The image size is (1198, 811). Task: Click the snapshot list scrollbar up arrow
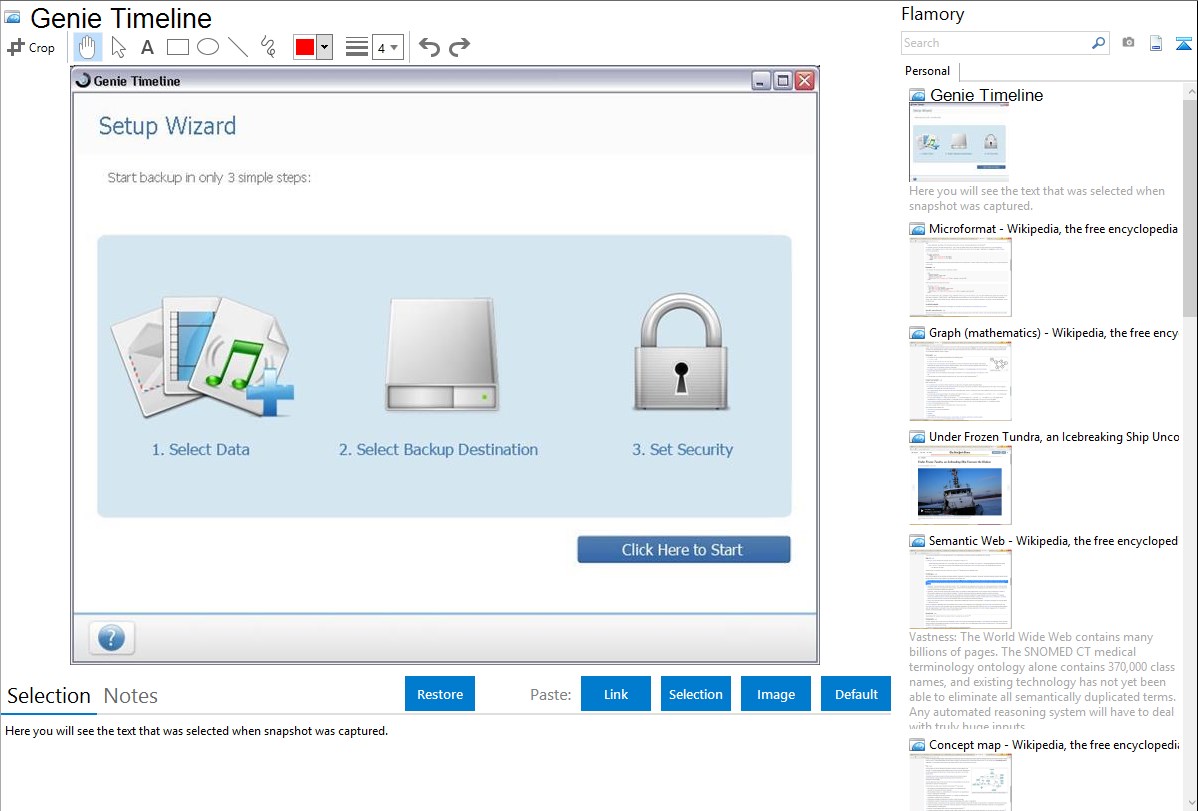point(1190,91)
